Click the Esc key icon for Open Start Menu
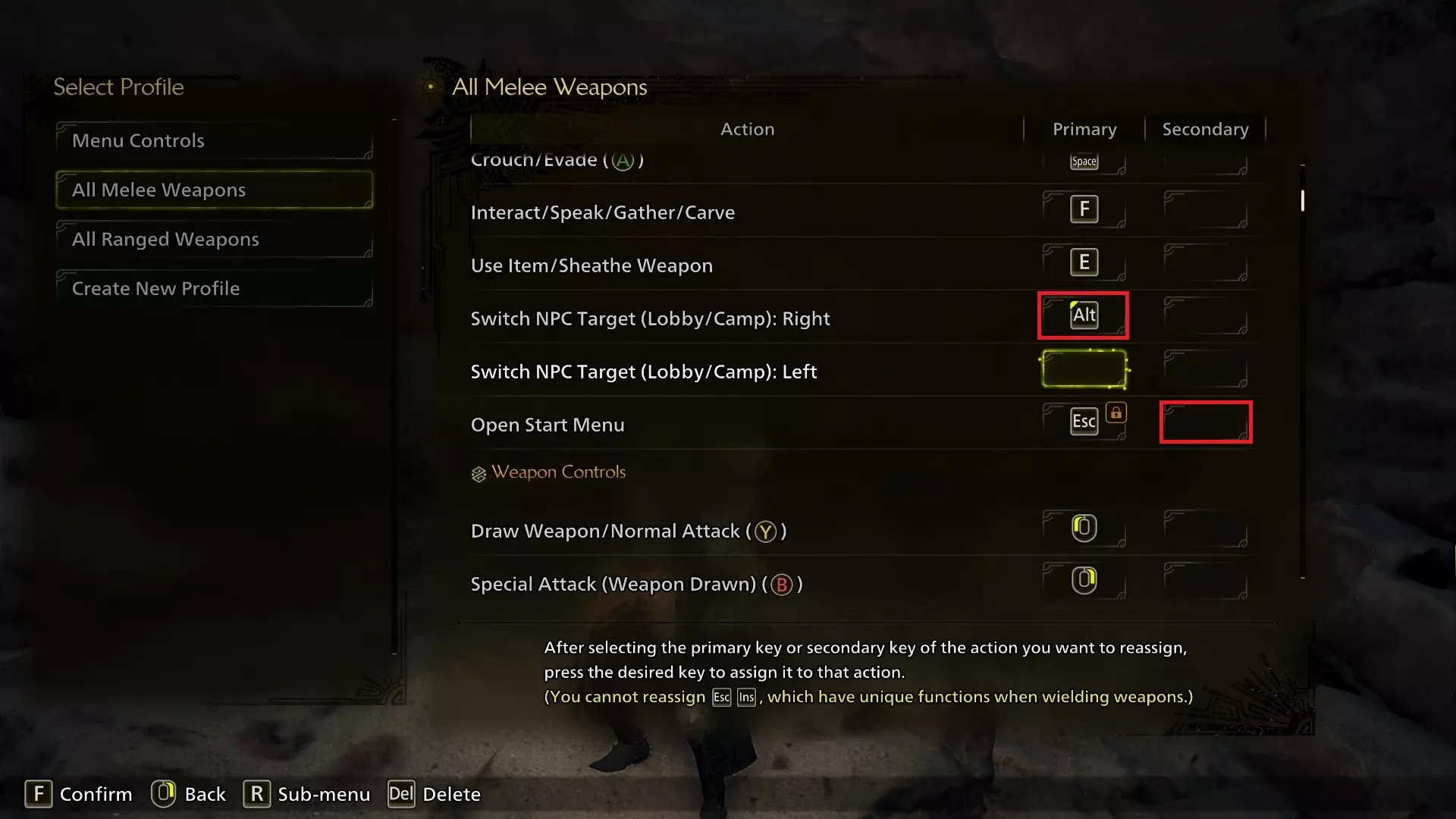The image size is (1456, 819). point(1084,421)
